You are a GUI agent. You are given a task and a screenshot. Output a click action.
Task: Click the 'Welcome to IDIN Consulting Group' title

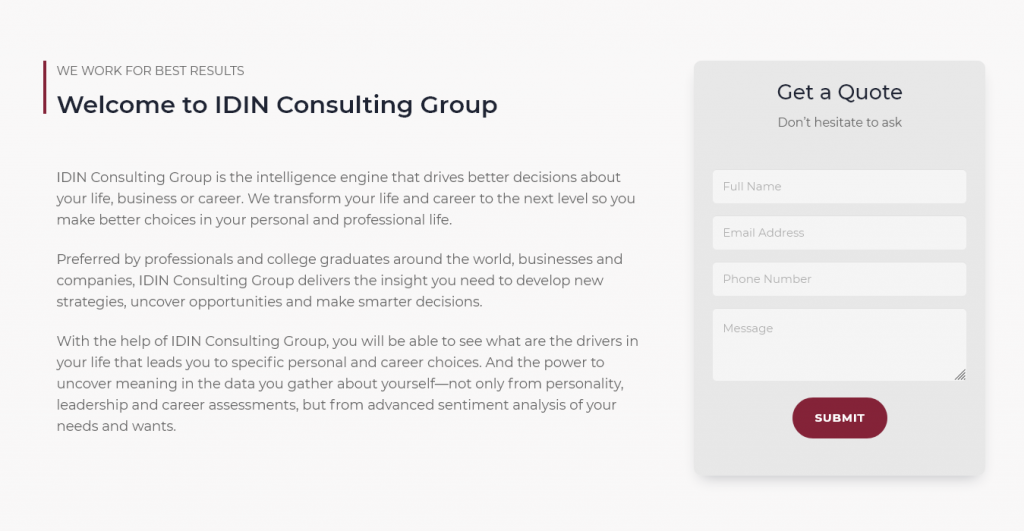(277, 105)
